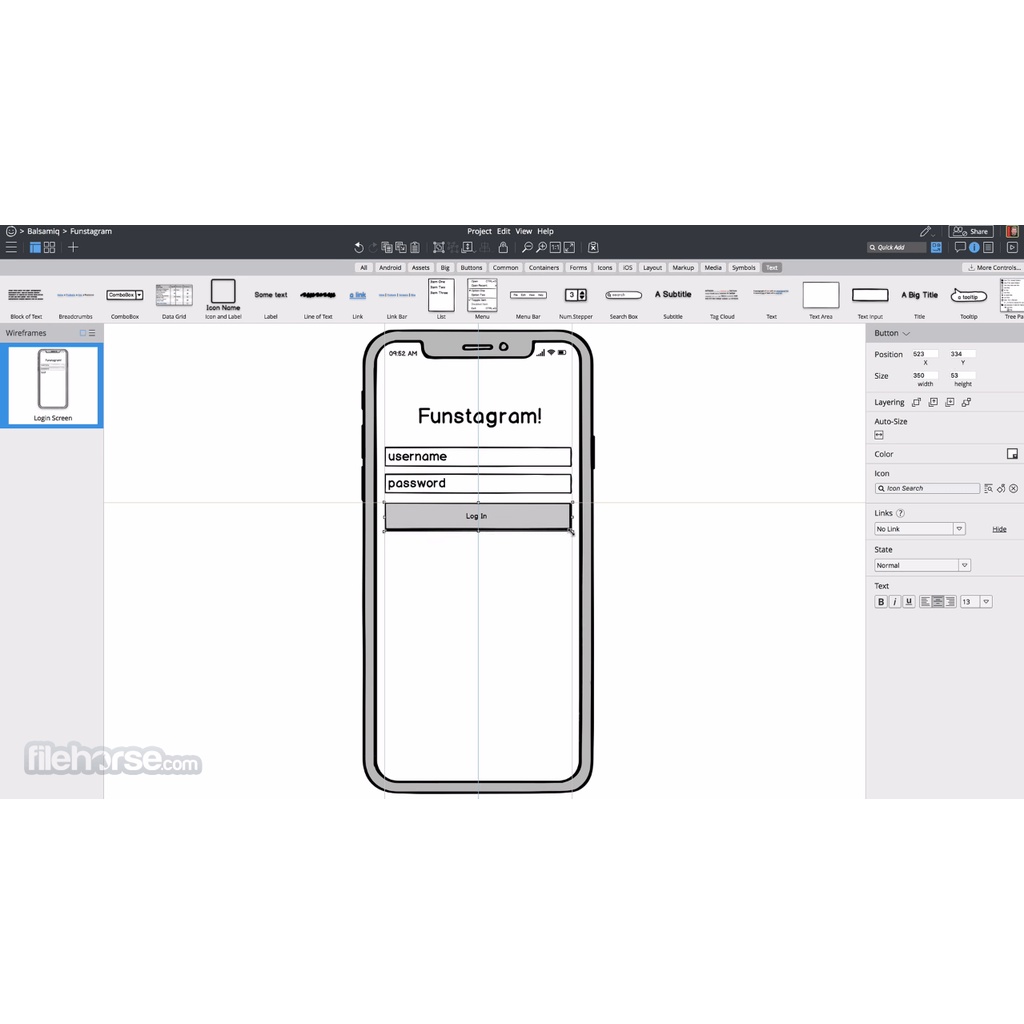
Task: Open the Comments icon near top right
Action: [x=960, y=247]
